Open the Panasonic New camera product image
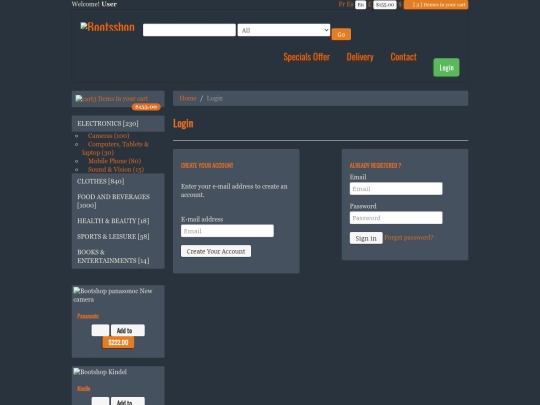Screen dimensions: 540x405 tap(113, 295)
